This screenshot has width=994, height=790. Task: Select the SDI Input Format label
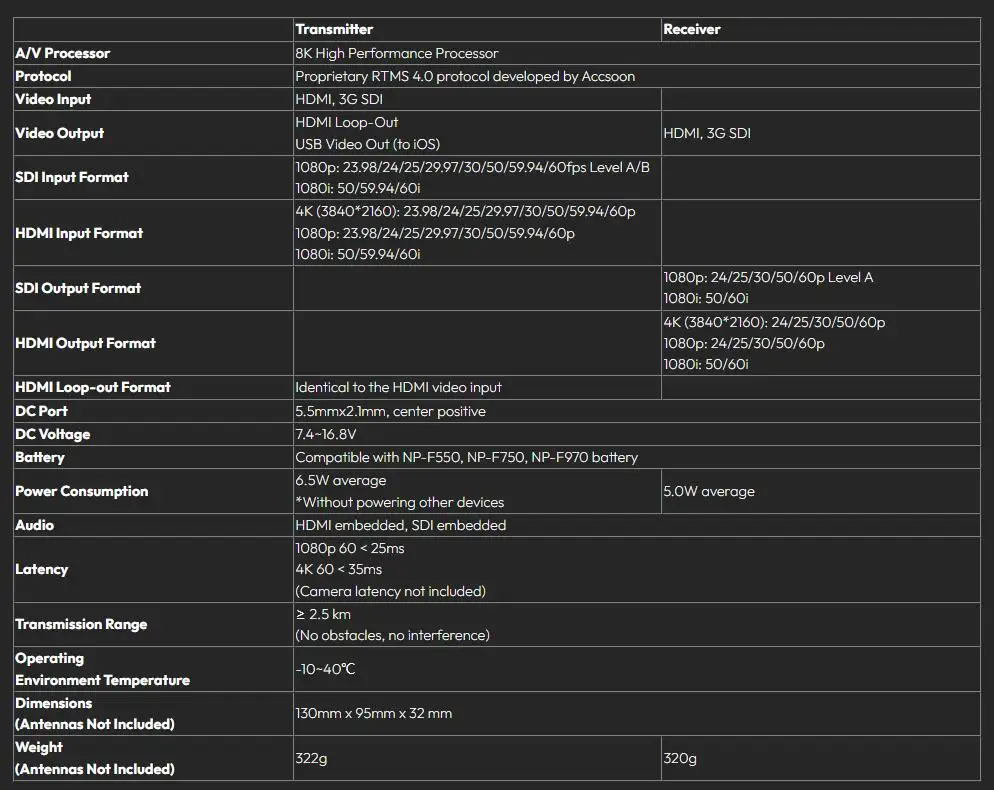72,177
